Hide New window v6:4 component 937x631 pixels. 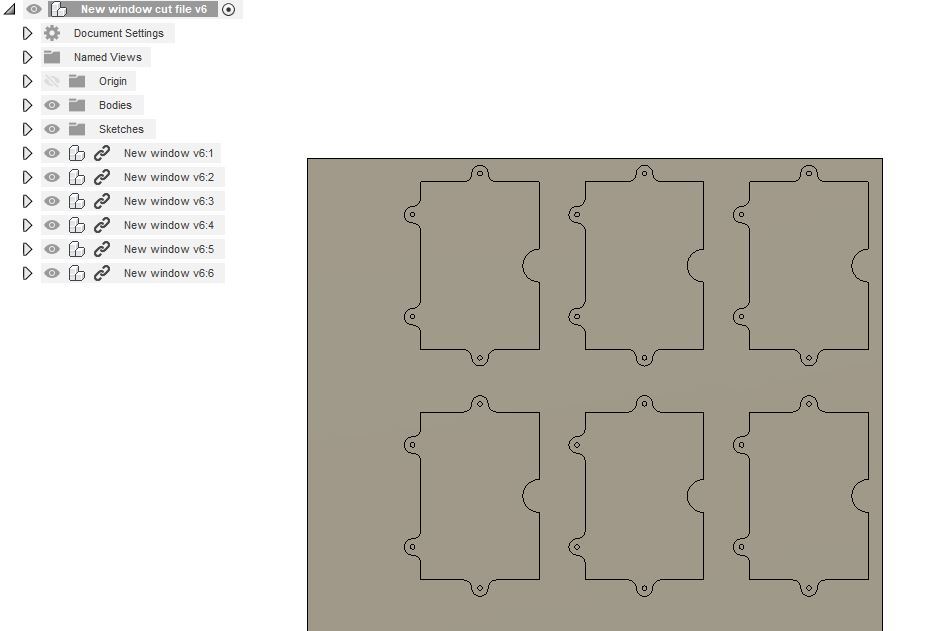52,225
